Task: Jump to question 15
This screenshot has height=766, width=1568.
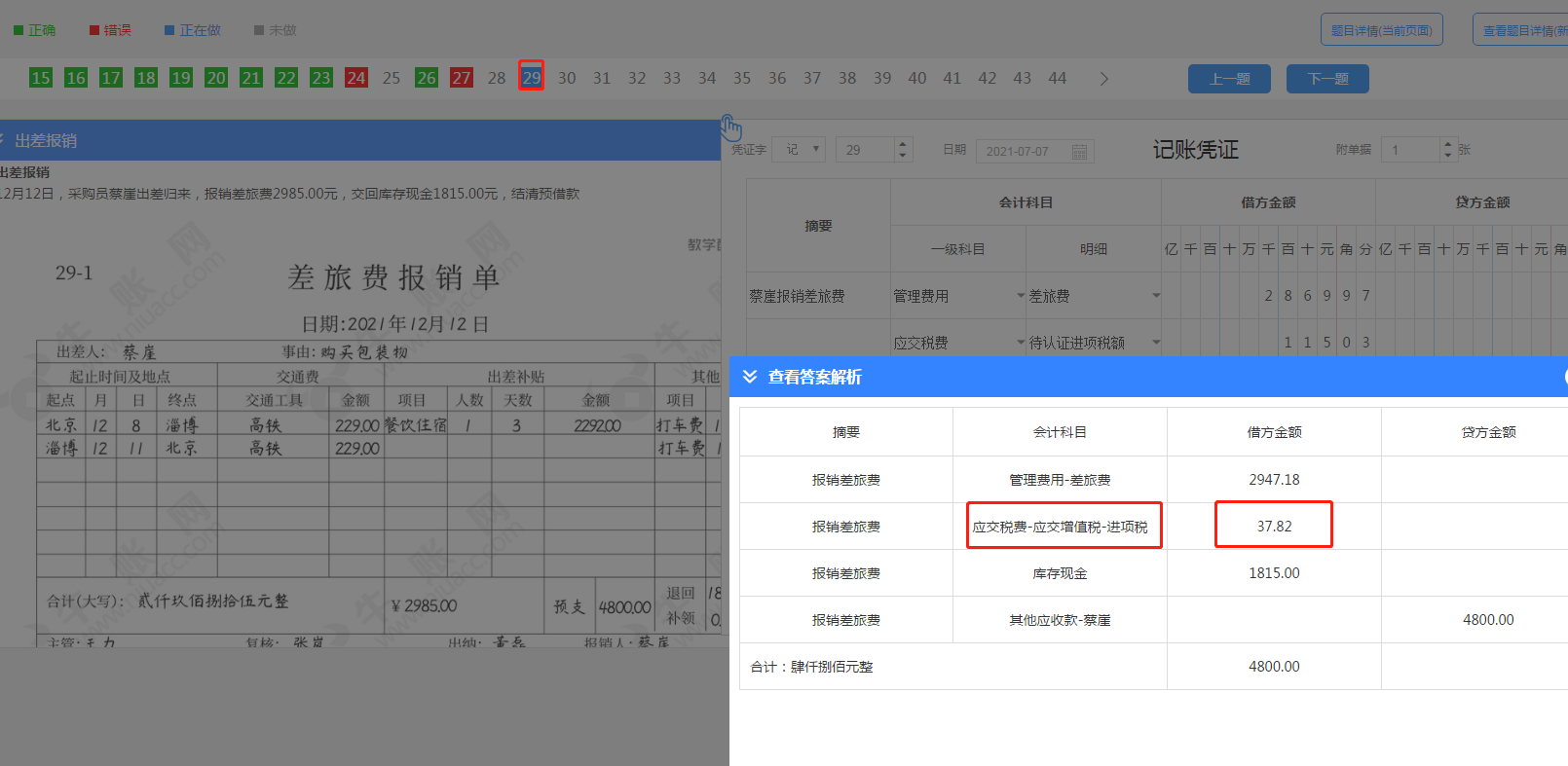Action: 41,78
